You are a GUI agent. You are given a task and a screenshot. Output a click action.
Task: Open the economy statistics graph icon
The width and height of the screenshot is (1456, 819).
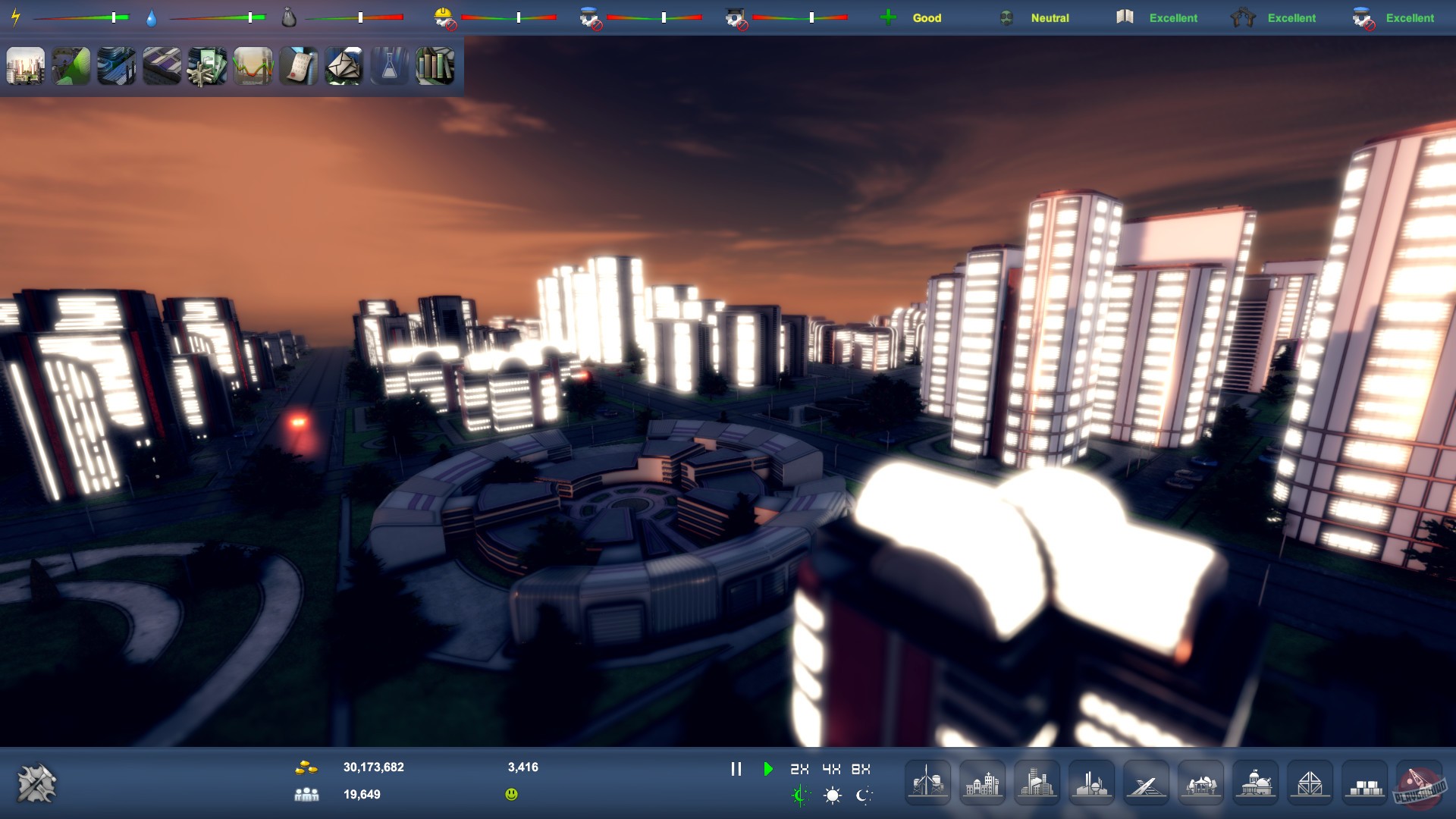click(x=253, y=66)
